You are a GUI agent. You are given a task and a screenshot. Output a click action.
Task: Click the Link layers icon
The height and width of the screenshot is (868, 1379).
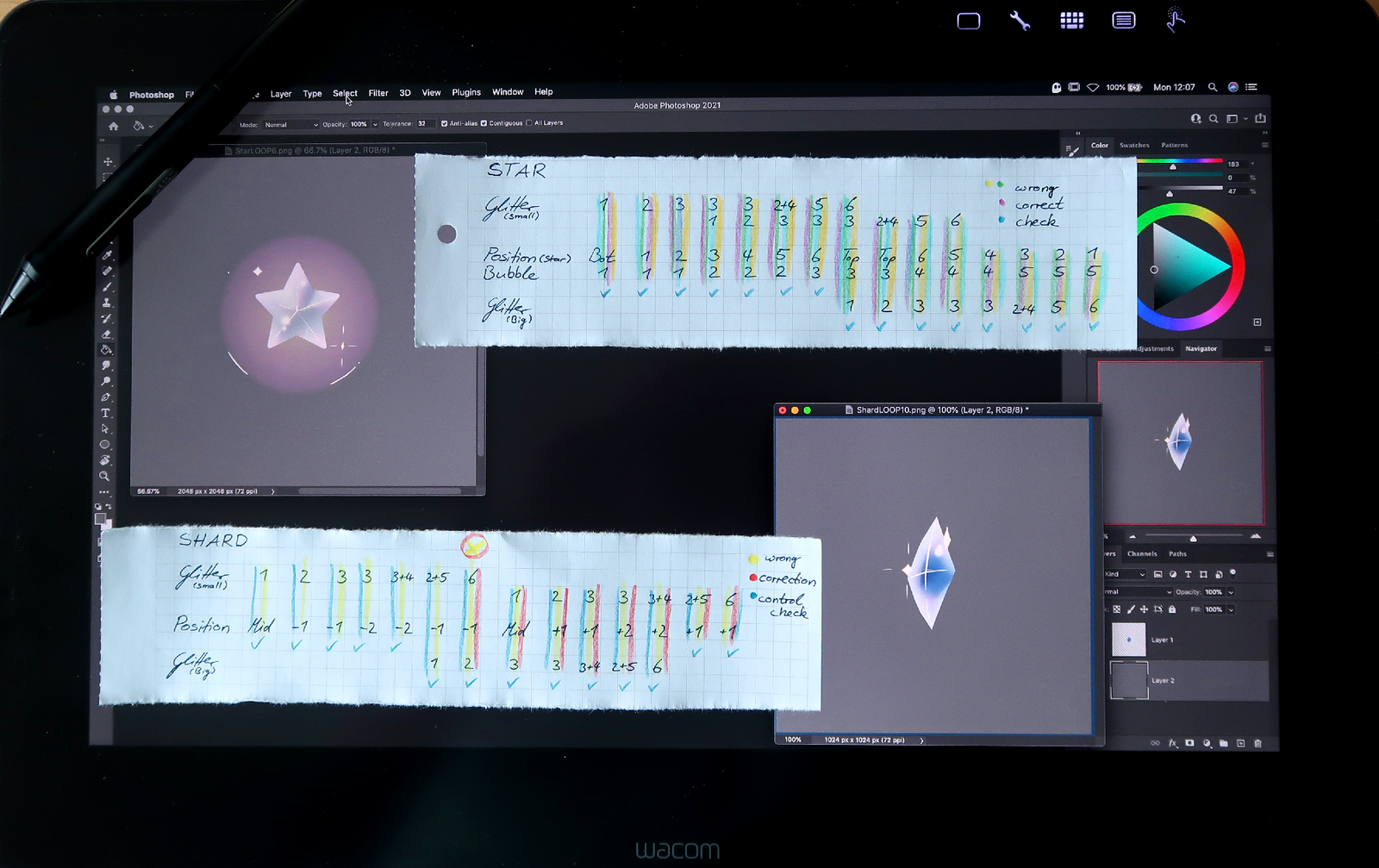point(1155,743)
